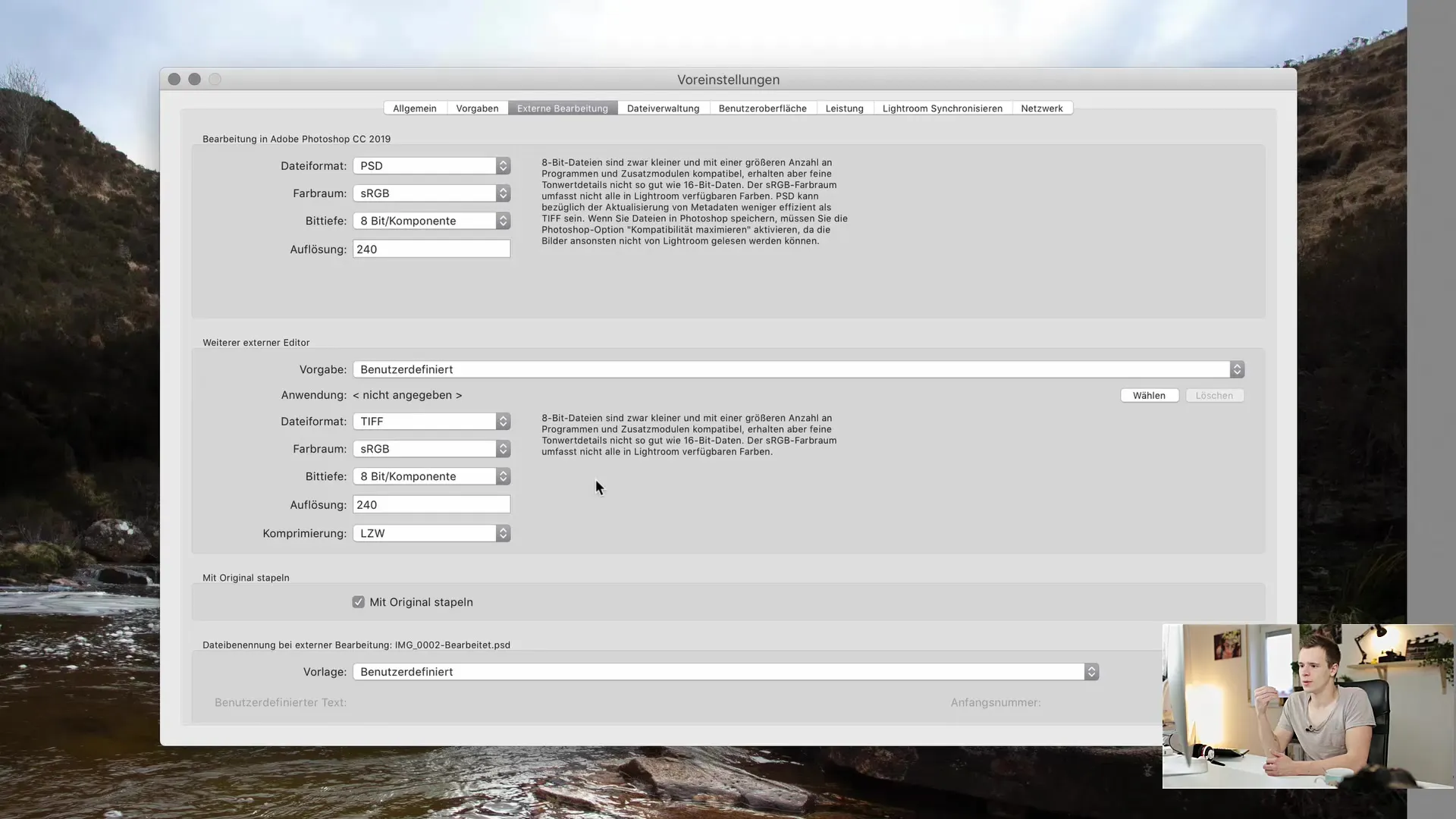This screenshot has width=1456, height=819.
Task: Open the Benutzeroberfläche tab
Action: [762, 108]
